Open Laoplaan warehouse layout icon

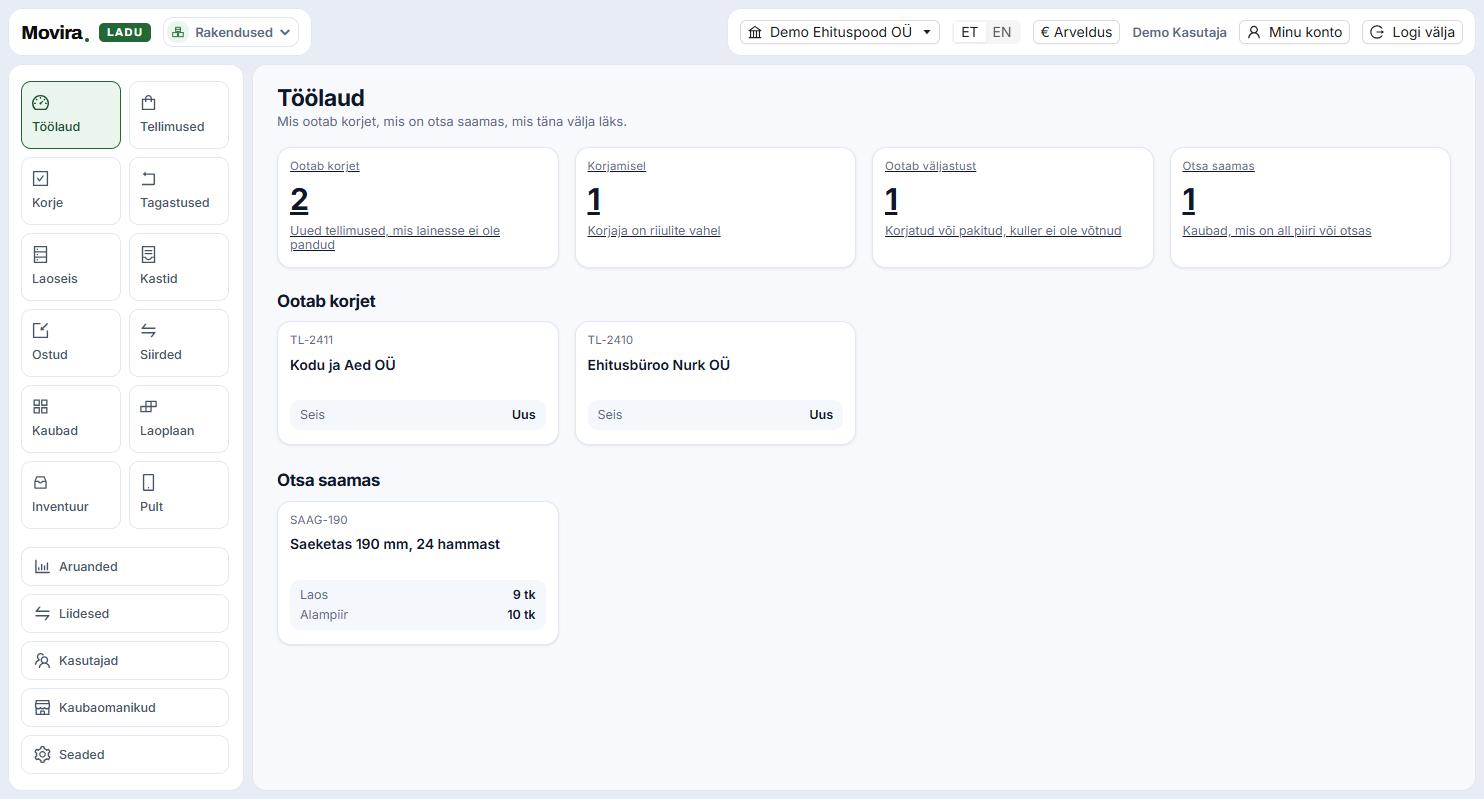(x=149, y=407)
